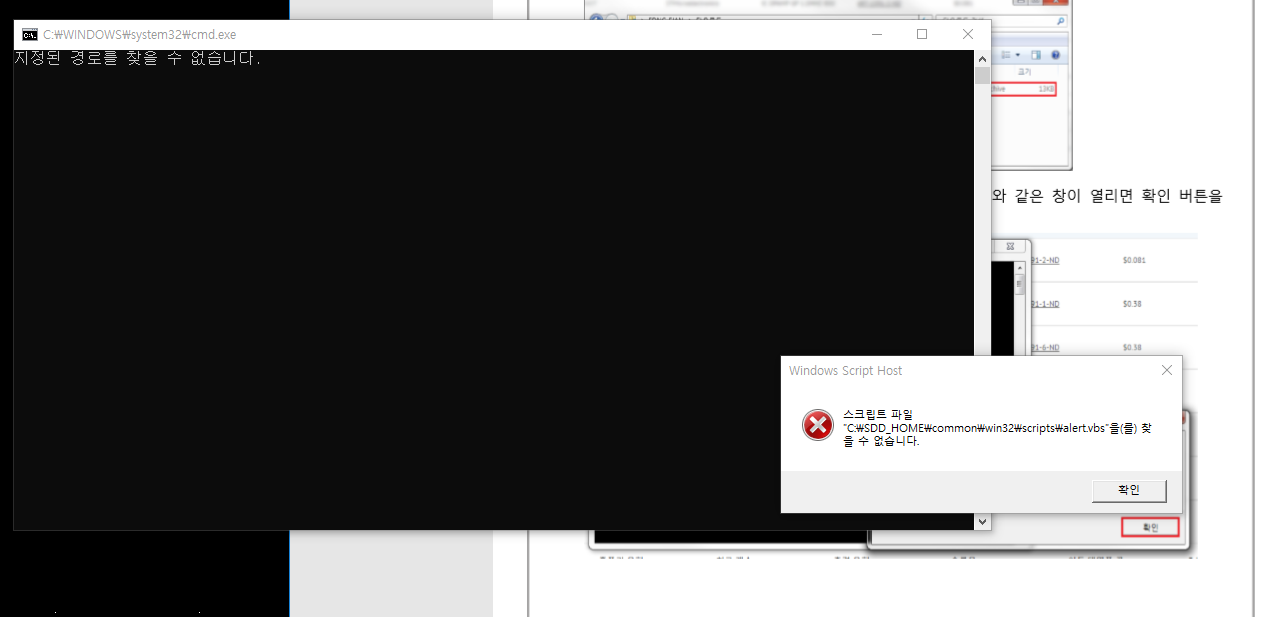Click the red error icon in dialog
Image resolution: width=1265 pixels, height=617 pixels.
[x=817, y=425]
